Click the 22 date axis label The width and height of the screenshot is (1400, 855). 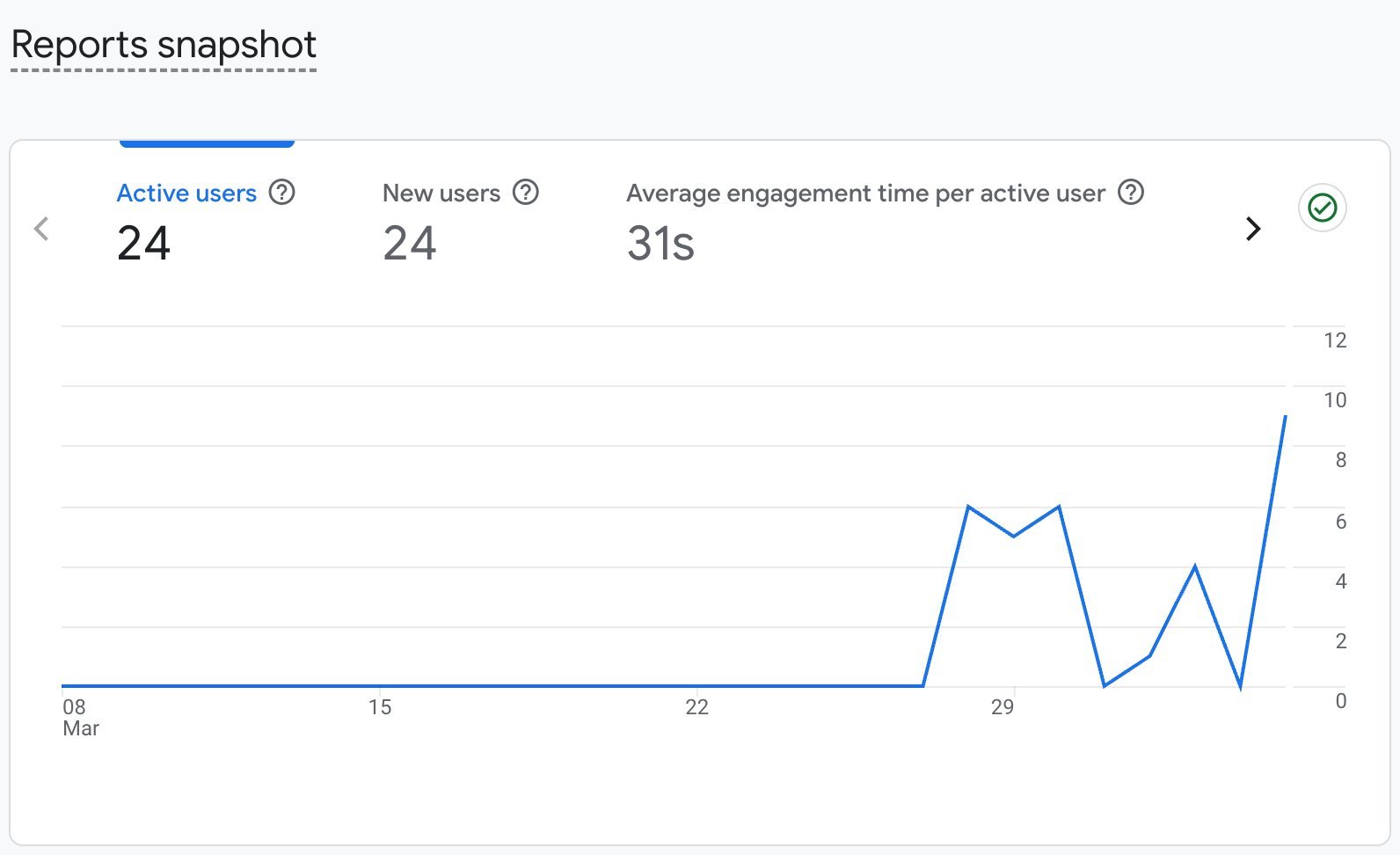point(696,707)
